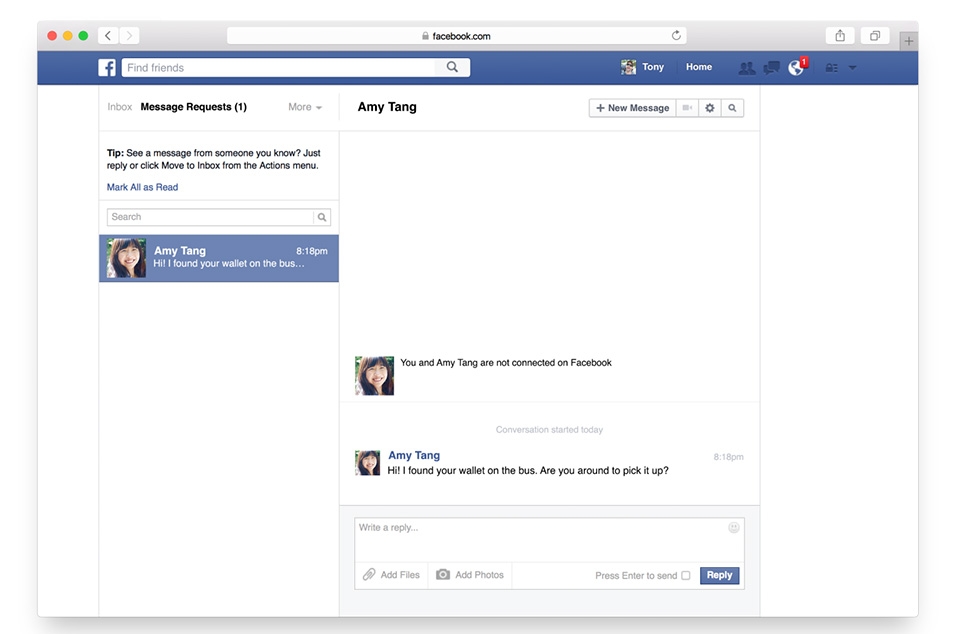Start a video call icon
This screenshot has width=960, height=634.
point(687,108)
